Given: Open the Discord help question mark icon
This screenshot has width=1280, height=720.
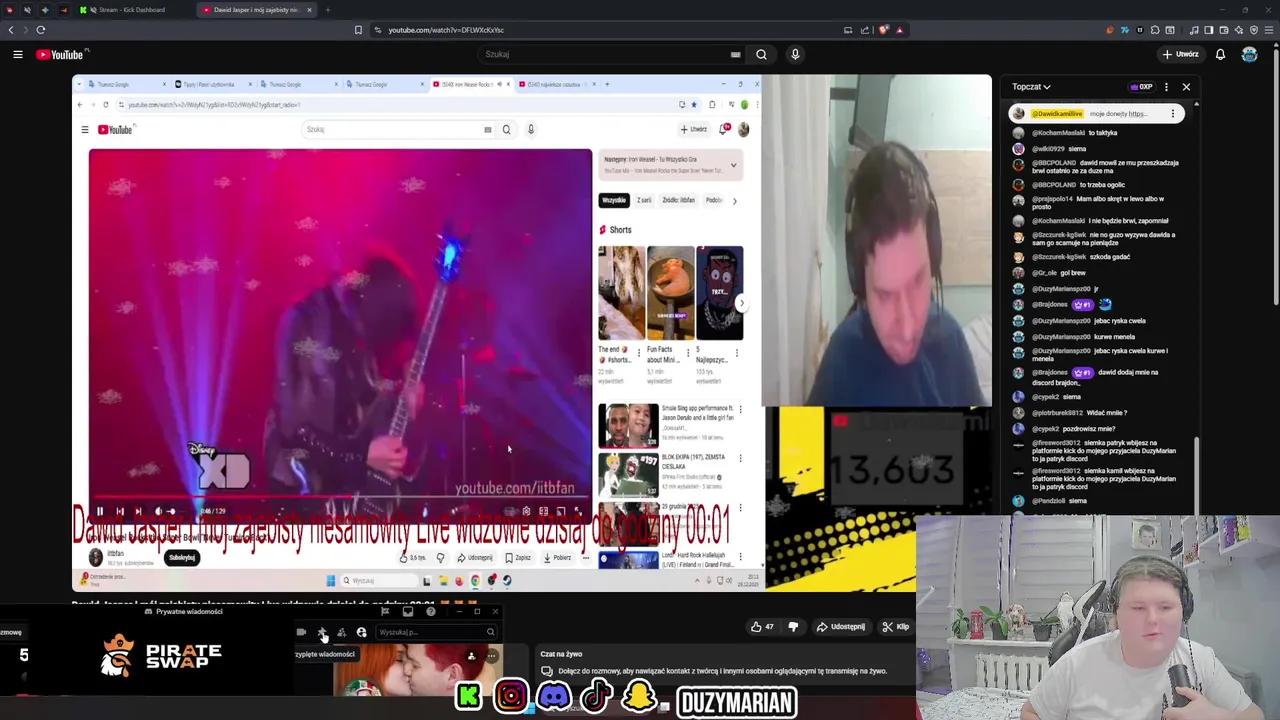Looking at the screenshot, I should pyautogui.click(x=430, y=612).
